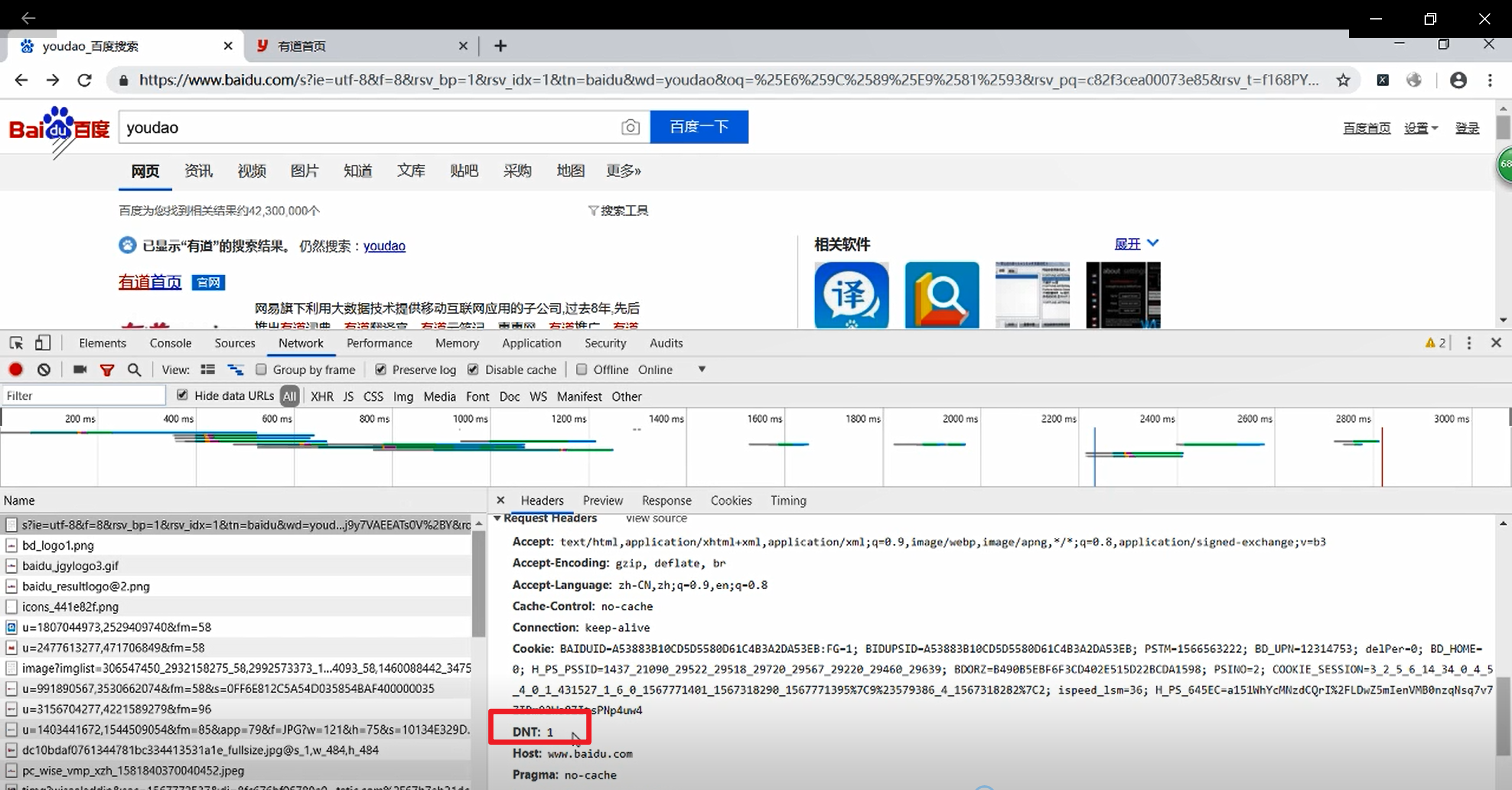Click the 有道首页 search result link
The width and height of the screenshot is (1512, 790).
(x=150, y=282)
